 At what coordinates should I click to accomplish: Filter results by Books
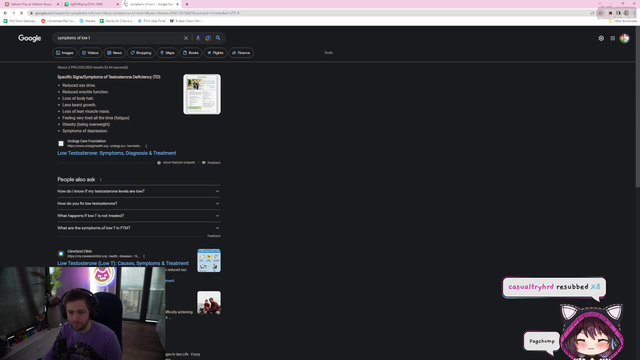tap(191, 53)
